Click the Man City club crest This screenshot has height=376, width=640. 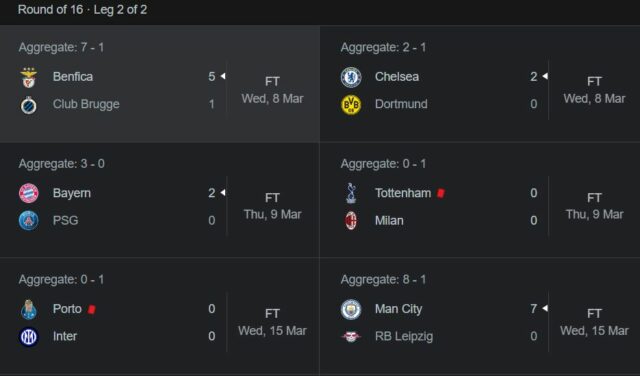coord(351,309)
